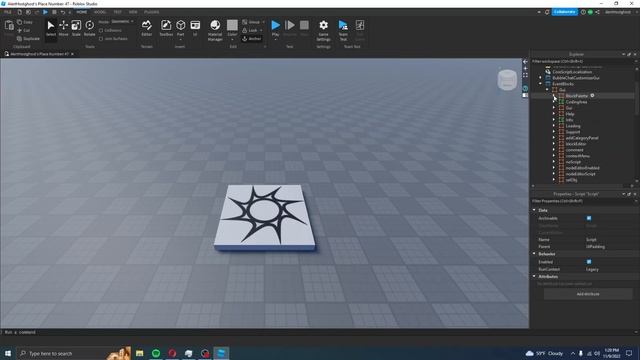Open the FILE menu
This screenshot has width=640, height=360.
click(8, 12)
